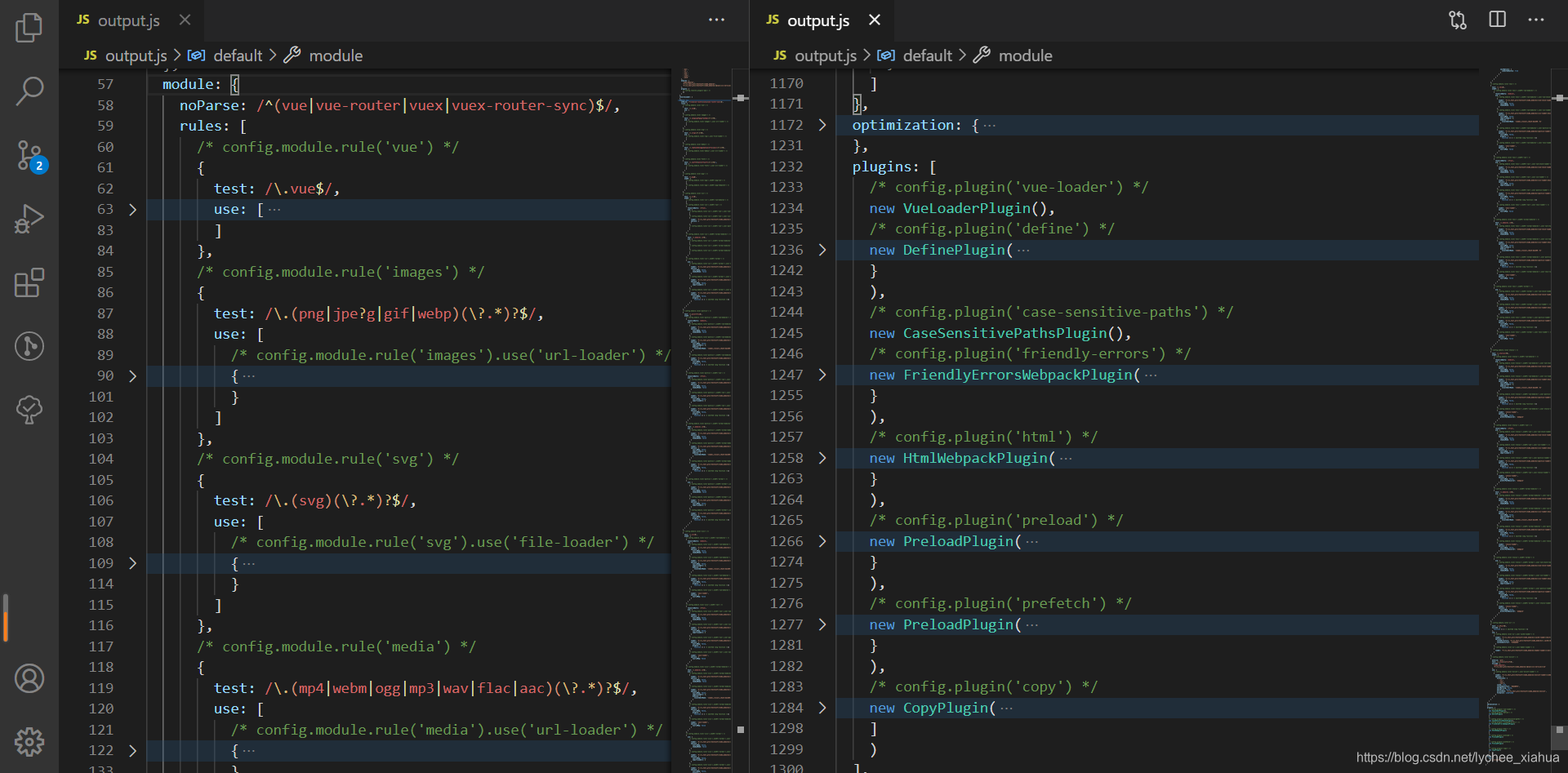
Task: Open the Accounts menu icon
Action: click(x=29, y=678)
